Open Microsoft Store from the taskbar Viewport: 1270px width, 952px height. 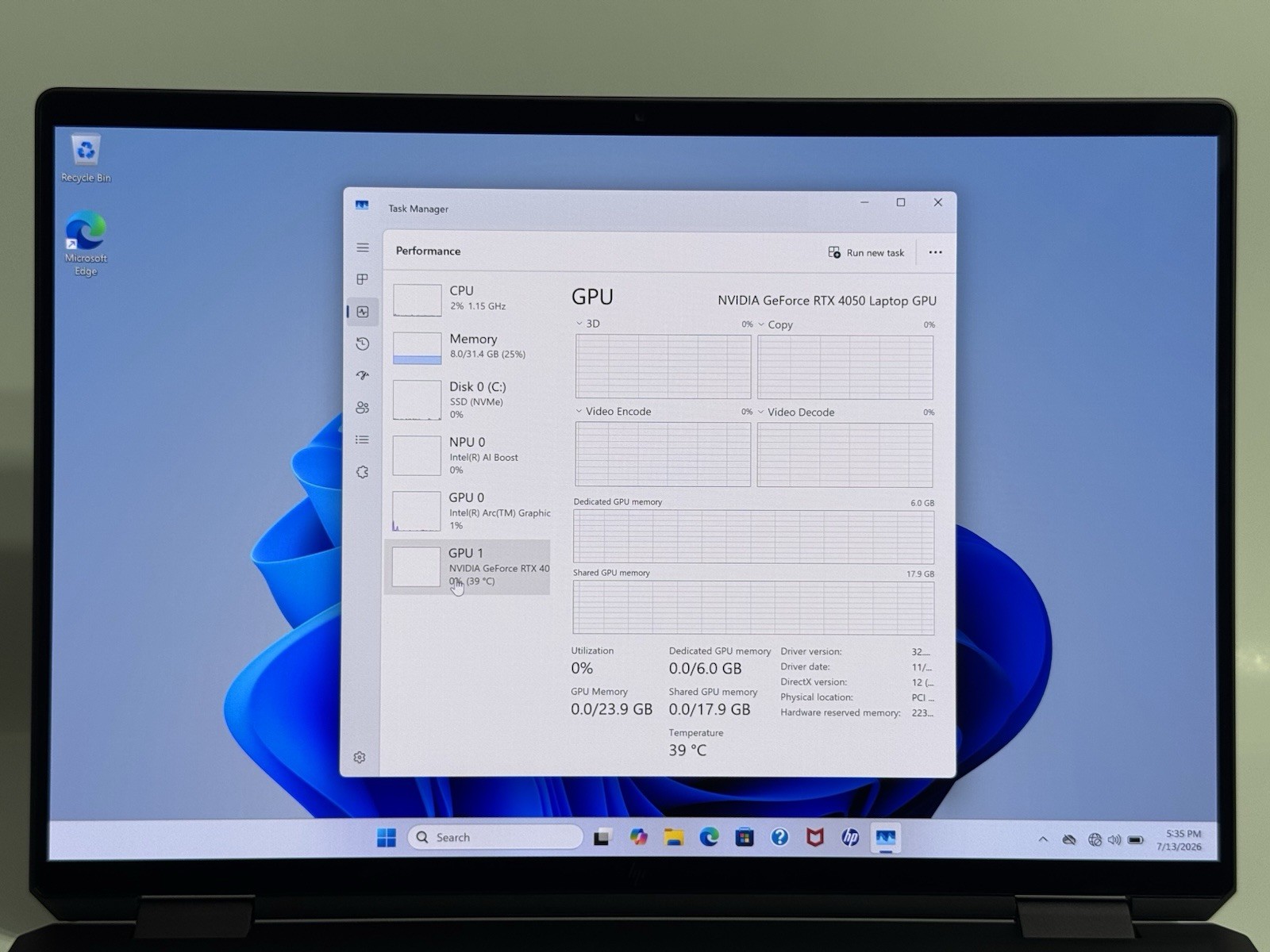(x=745, y=837)
